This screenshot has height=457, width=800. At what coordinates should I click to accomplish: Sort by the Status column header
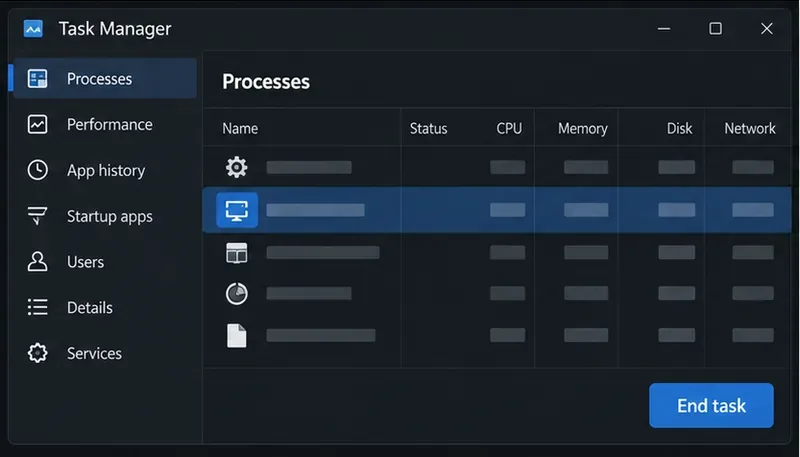429,129
